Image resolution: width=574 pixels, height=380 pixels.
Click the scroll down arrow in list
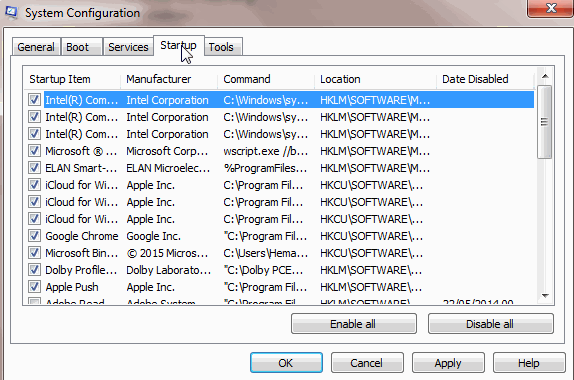point(545,295)
